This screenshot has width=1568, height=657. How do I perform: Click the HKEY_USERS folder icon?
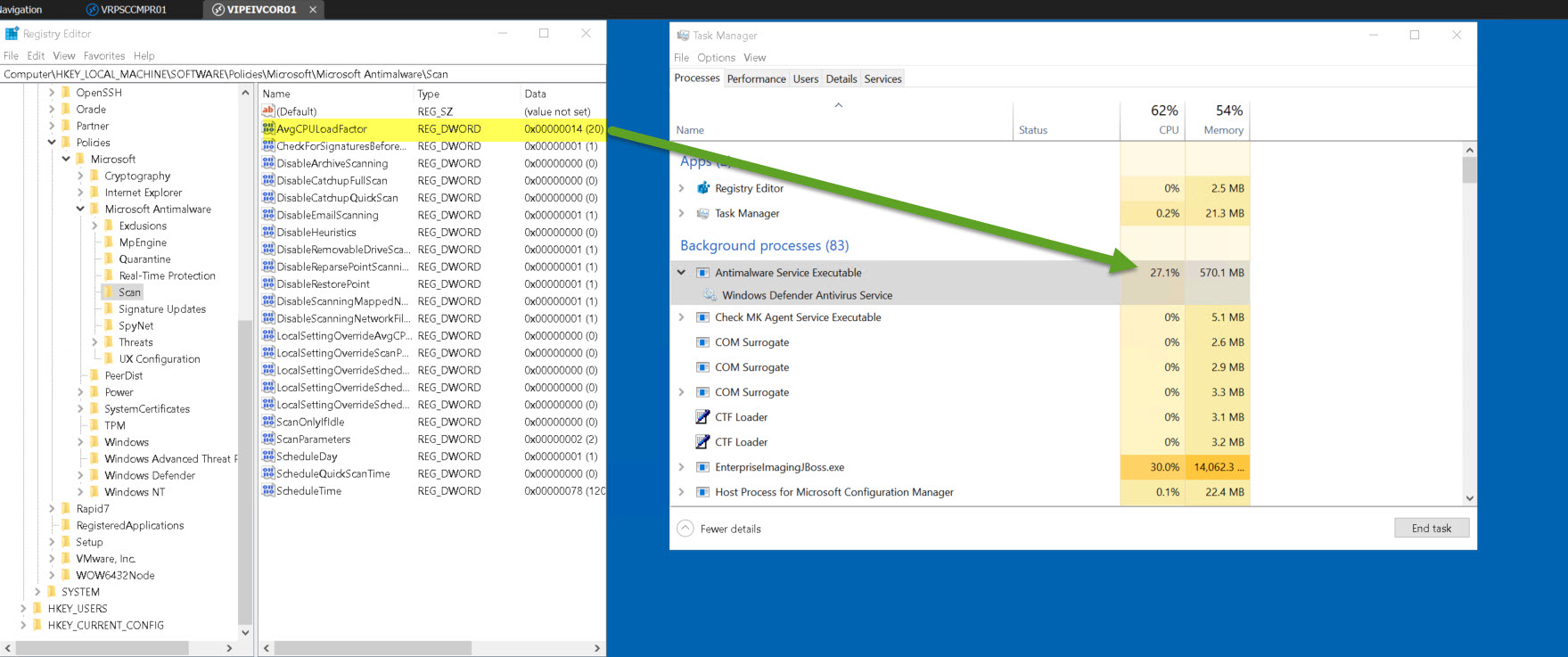[37, 609]
